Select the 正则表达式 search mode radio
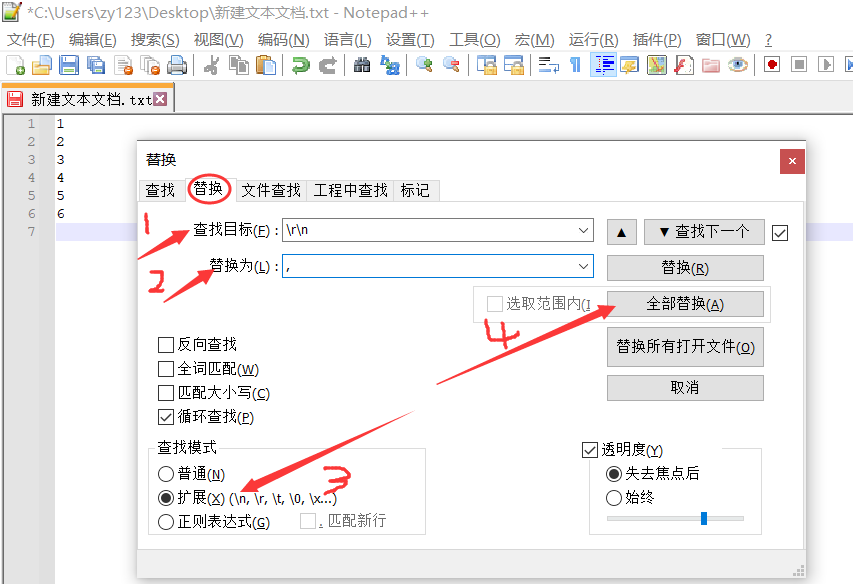This screenshot has width=853, height=584. tap(165, 522)
